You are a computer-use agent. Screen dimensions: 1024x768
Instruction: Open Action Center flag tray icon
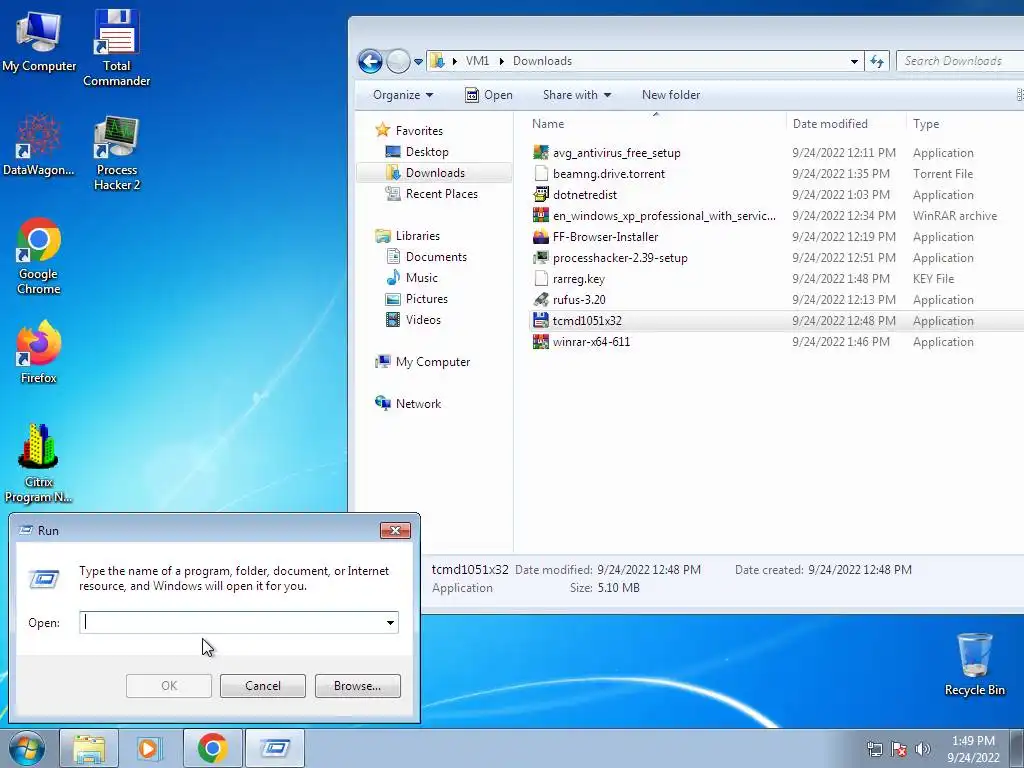pyautogui.click(x=899, y=749)
